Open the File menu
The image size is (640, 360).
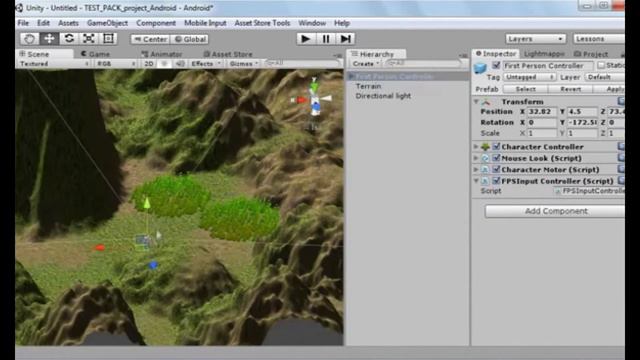click(23, 23)
